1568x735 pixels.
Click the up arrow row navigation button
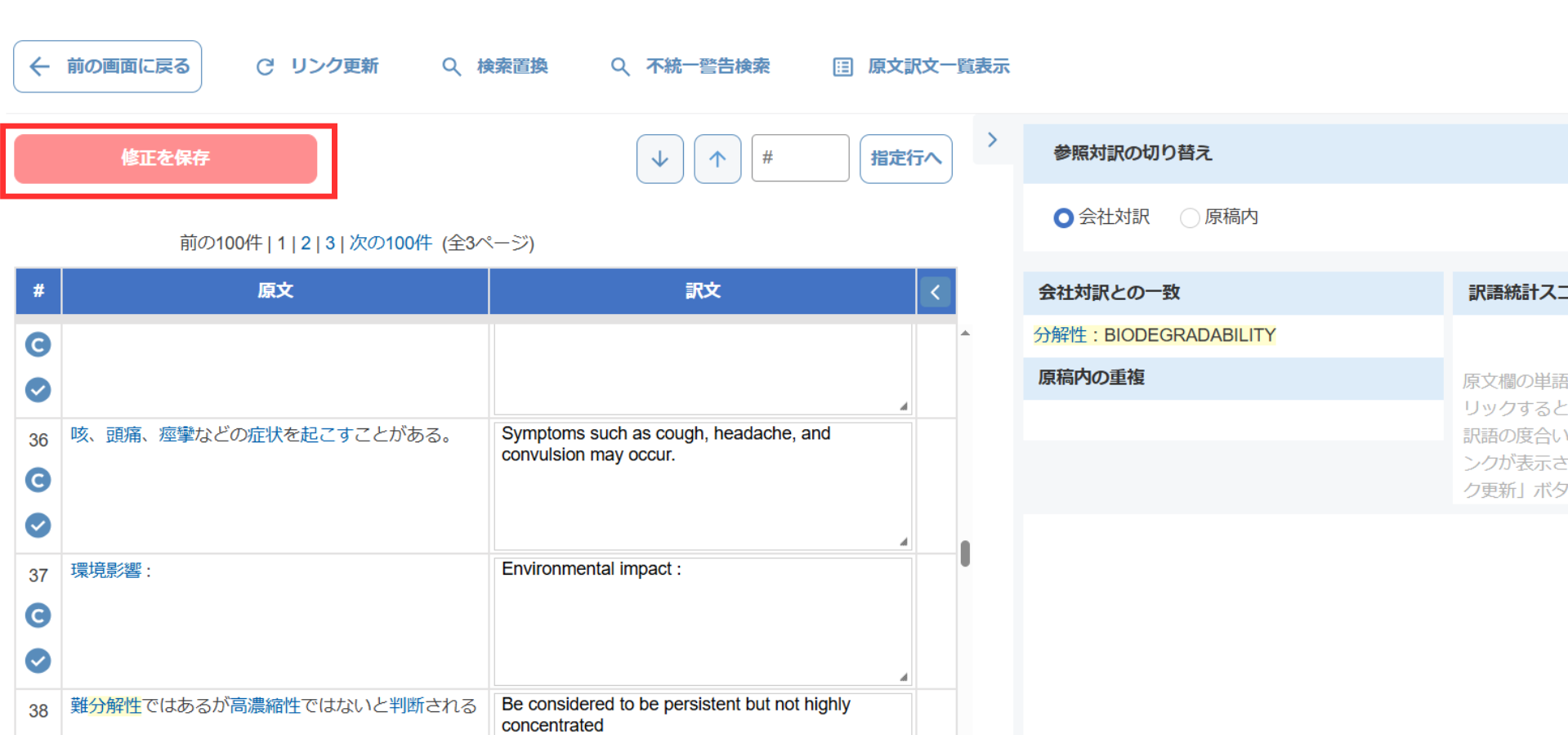pos(717,159)
